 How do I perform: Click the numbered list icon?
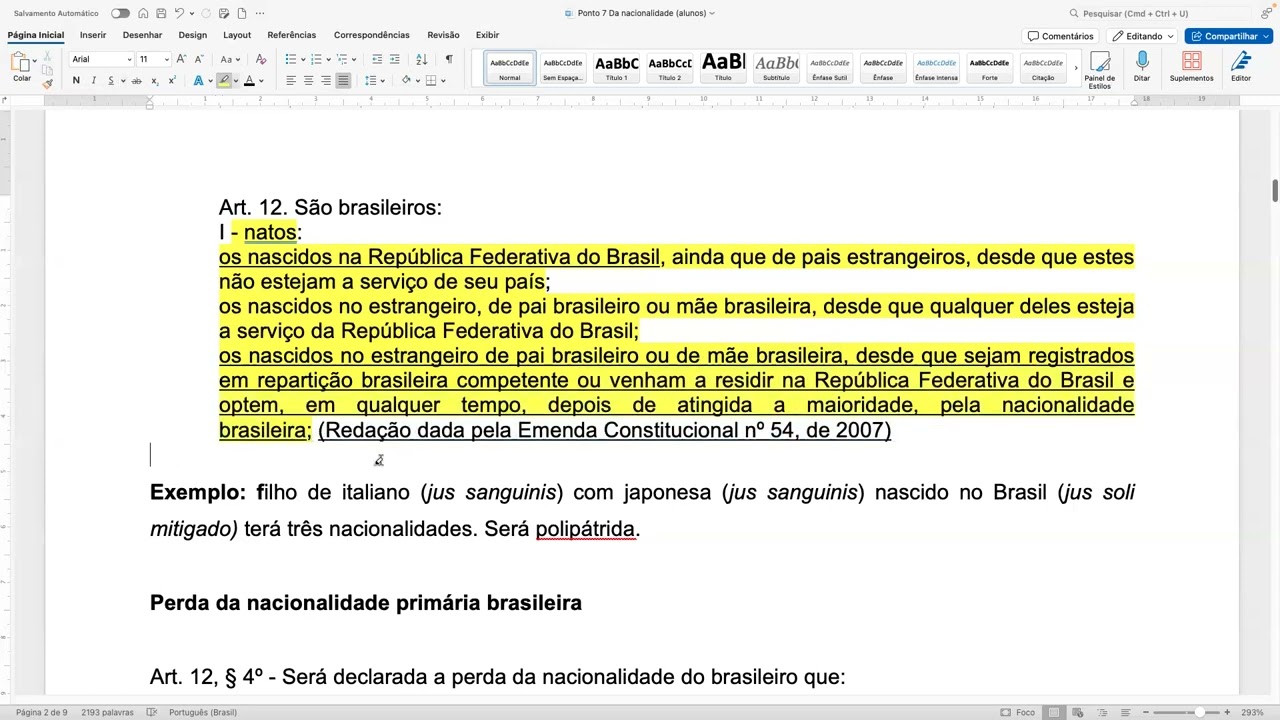pyautogui.click(x=316, y=59)
